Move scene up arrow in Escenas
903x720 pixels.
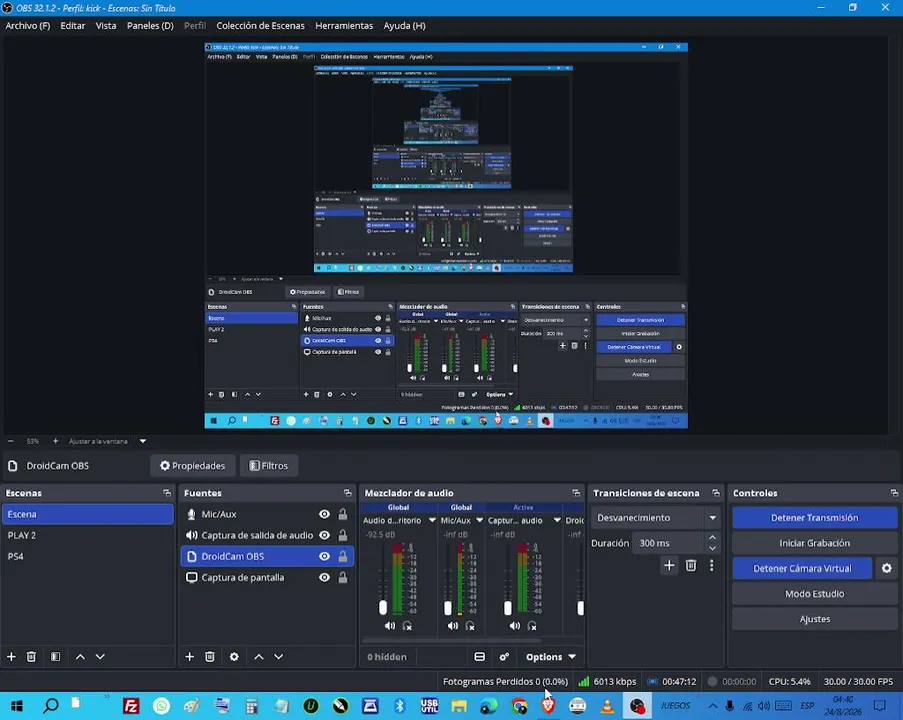(x=80, y=657)
